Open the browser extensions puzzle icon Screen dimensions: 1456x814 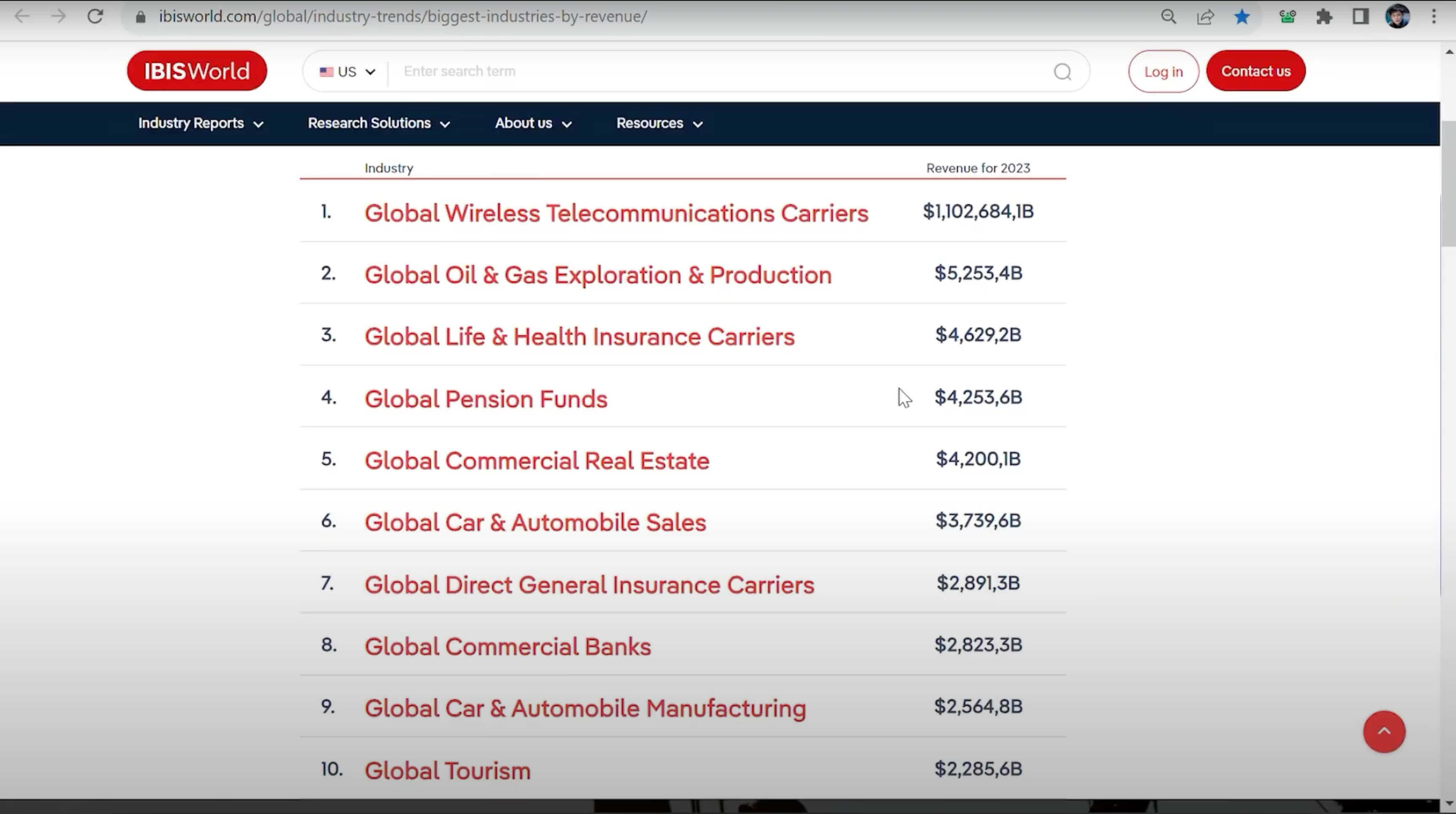point(1324,16)
